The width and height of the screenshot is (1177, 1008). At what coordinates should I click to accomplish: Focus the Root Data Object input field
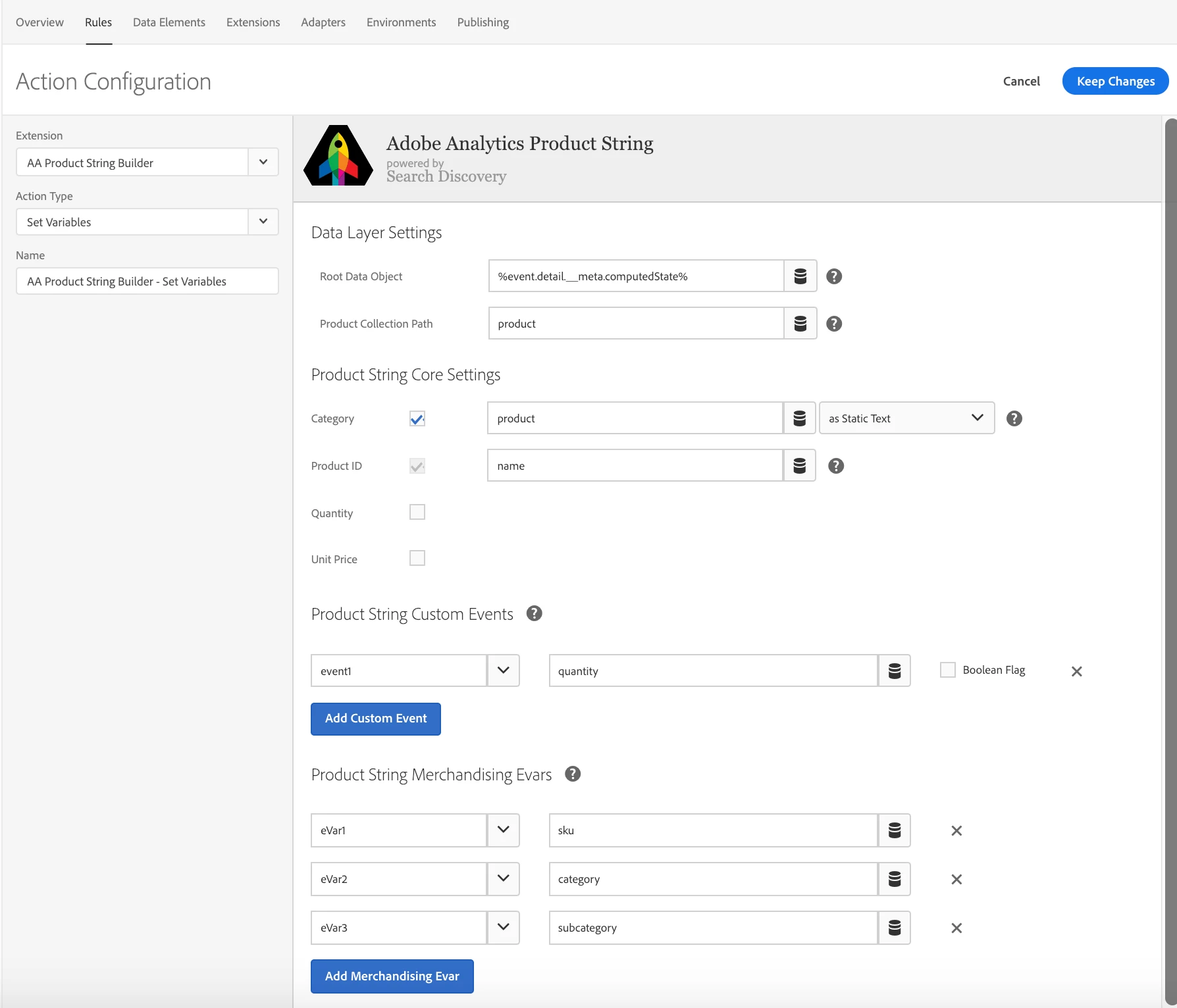(x=636, y=276)
